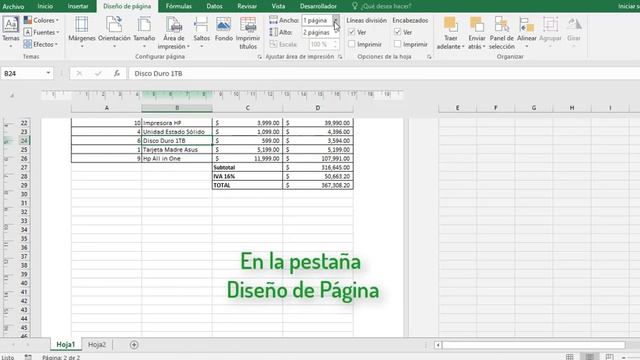The width and height of the screenshot is (640, 360).
Task: Click the confirm entry checkmark icon
Action: [x=98, y=73]
